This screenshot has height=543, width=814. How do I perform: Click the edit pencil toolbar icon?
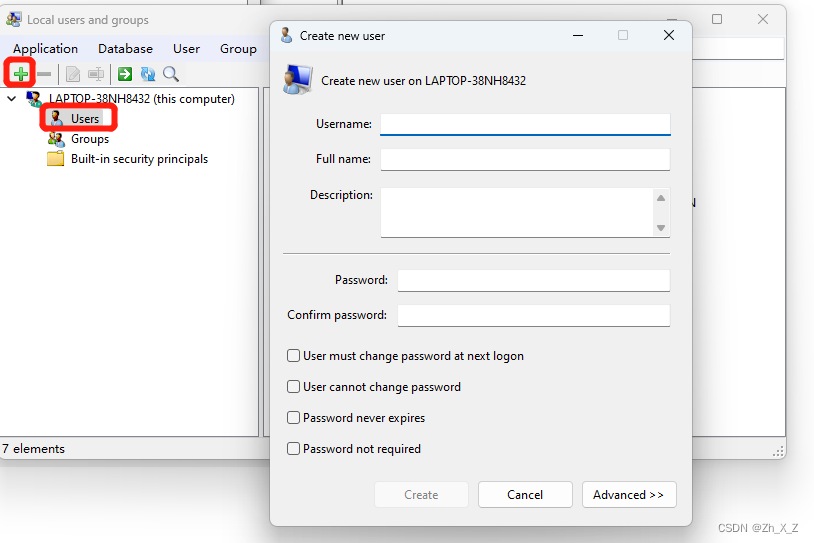coord(73,74)
